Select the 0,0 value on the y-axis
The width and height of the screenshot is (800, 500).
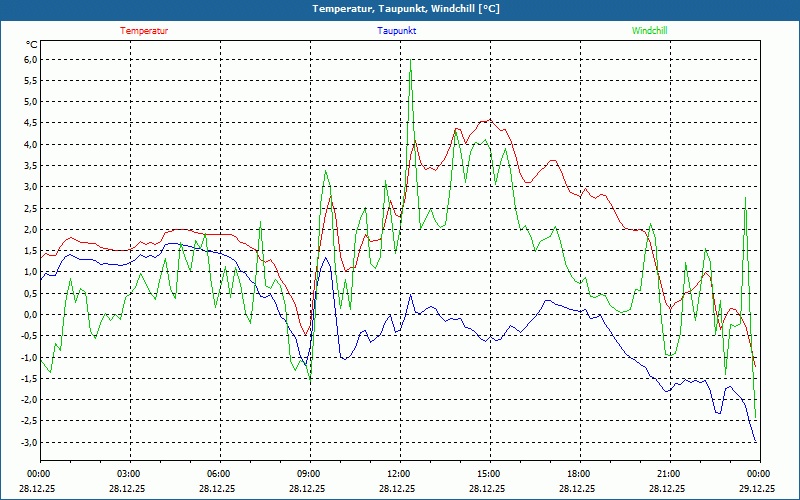(30, 315)
